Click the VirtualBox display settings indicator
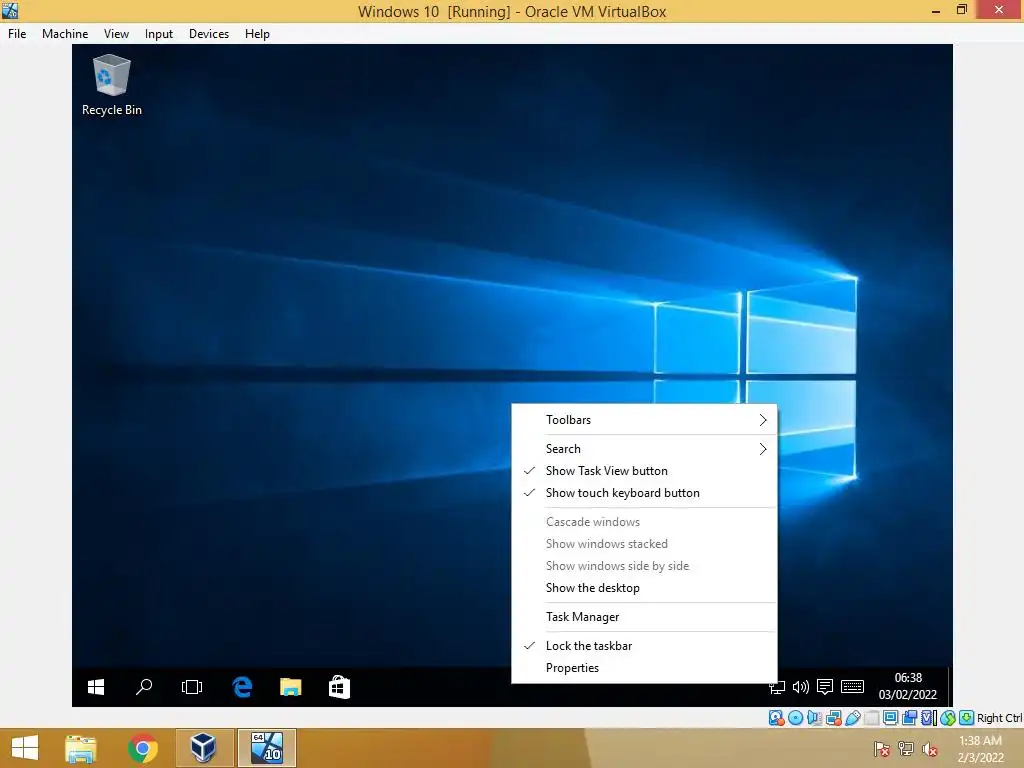 point(890,718)
